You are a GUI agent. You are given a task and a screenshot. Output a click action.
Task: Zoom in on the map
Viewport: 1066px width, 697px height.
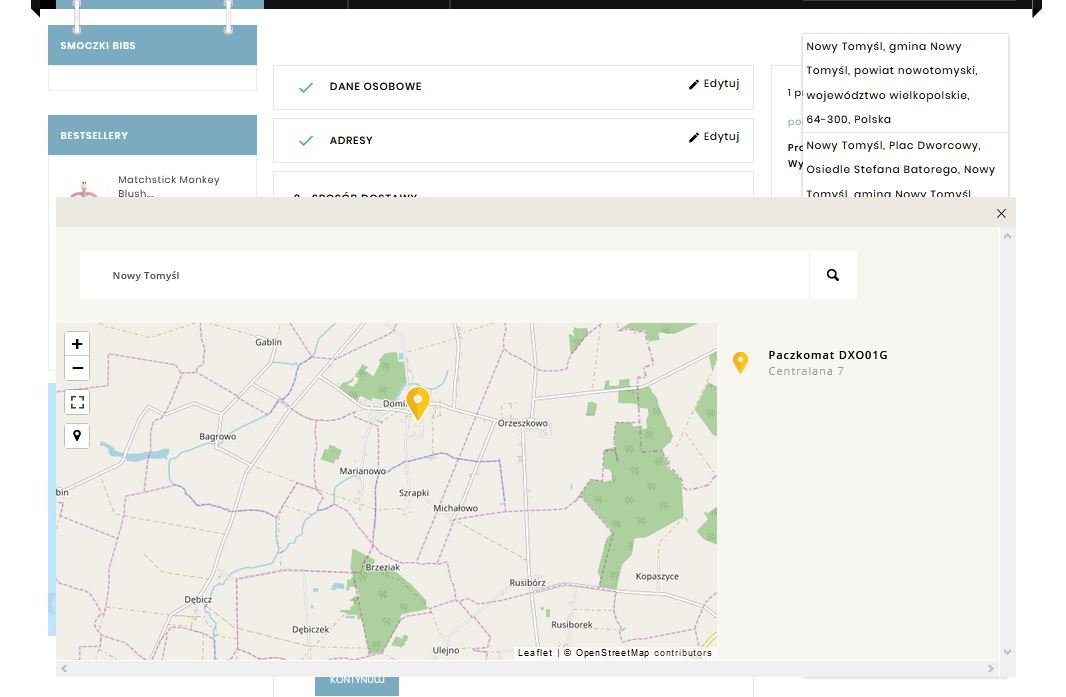point(77,344)
